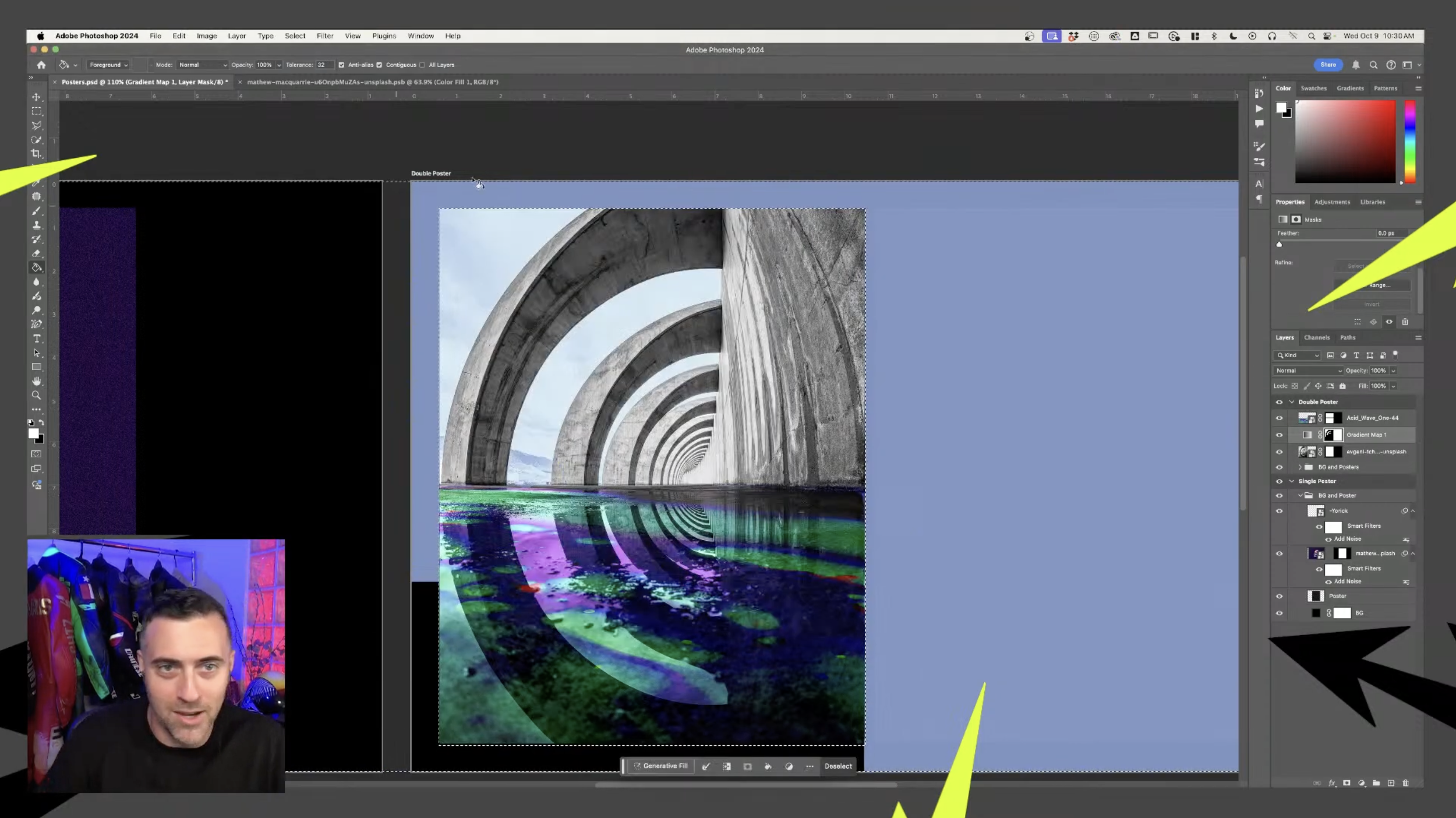The image size is (1456, 818).
Task: Select the Zoom tool in toolbar
Action: click(x=36, y=395)
